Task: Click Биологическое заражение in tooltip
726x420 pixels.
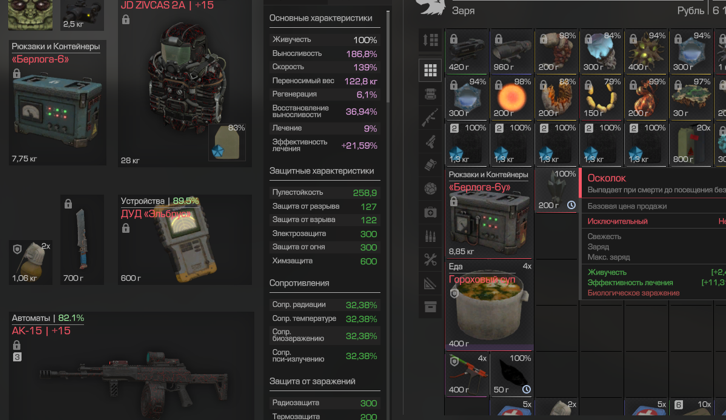Action: coord(633,293)
